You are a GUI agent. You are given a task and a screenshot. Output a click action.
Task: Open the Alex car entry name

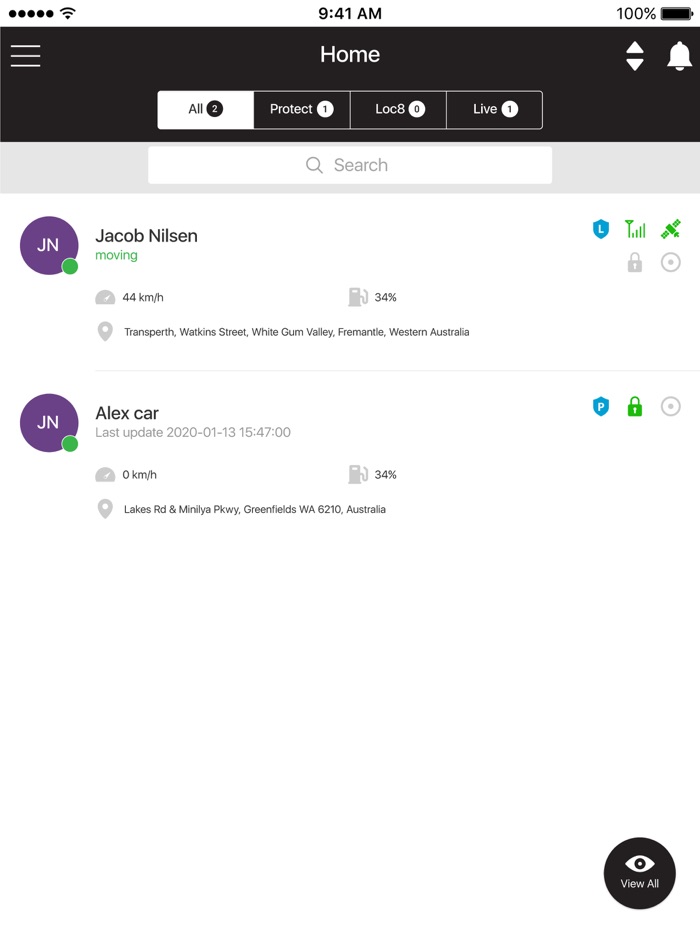coord(127,413)
